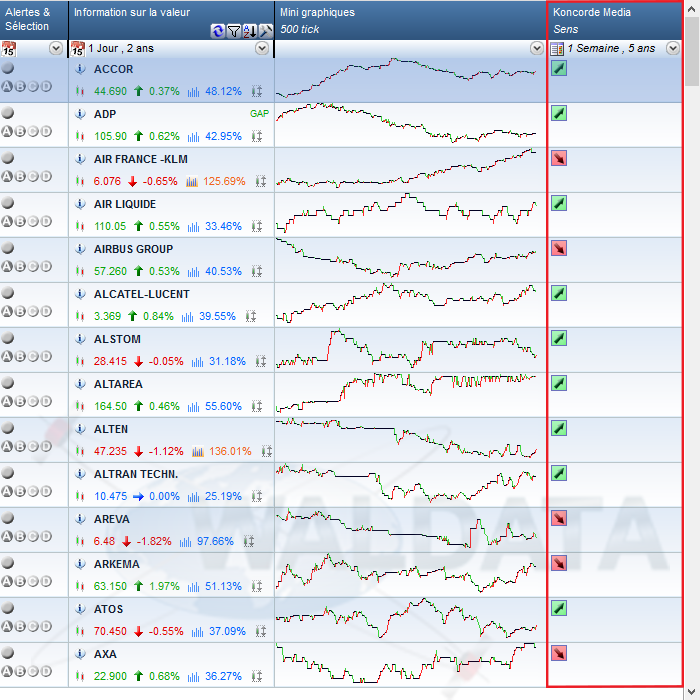The width and height of the screenshot is (700, 700).
Task: Click the GAP label in ADP row
Action: [x=259, y=114]
